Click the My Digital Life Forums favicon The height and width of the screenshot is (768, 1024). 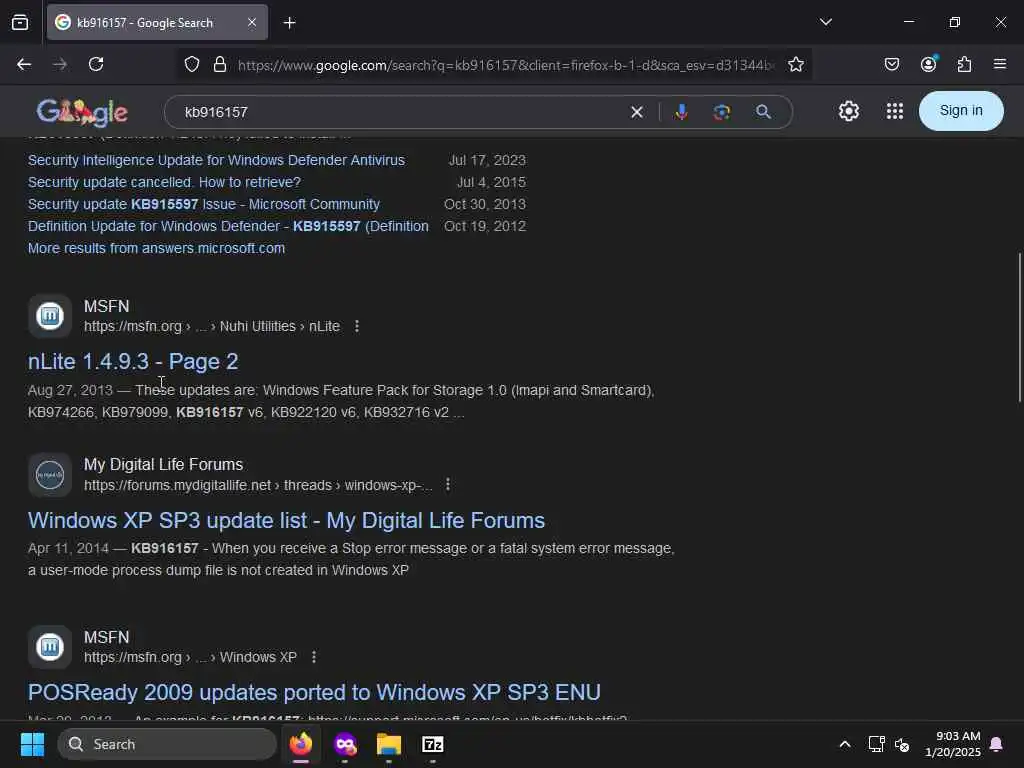[50, 475]
